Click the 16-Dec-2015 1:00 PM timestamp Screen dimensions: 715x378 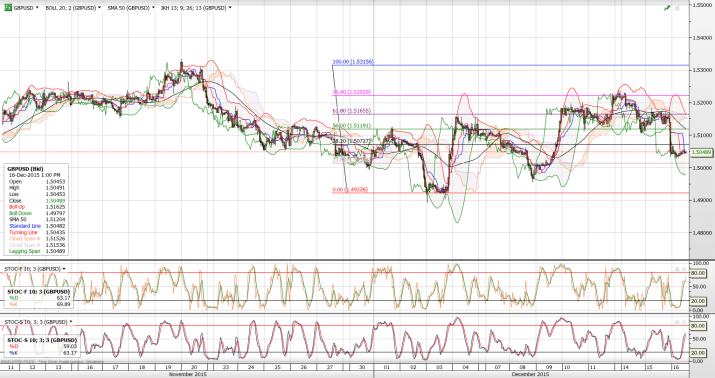click(34, 175)
